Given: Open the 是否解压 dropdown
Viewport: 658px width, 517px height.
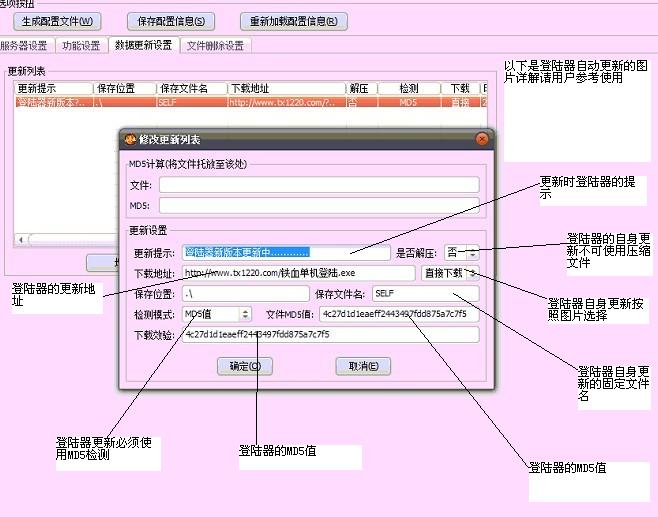Looking at the screenshot, I should [x=462, y=253].
